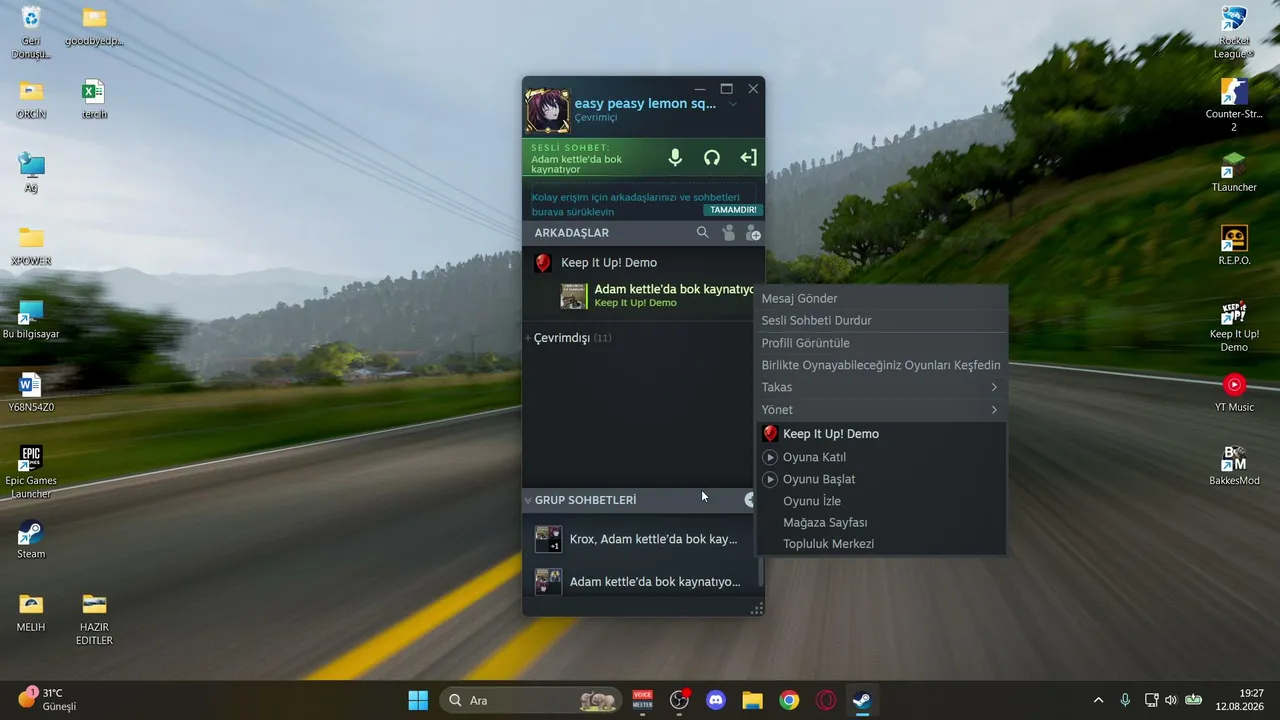Launch Counter-Strike 2 desktop shortcut

coord(1234,105)
